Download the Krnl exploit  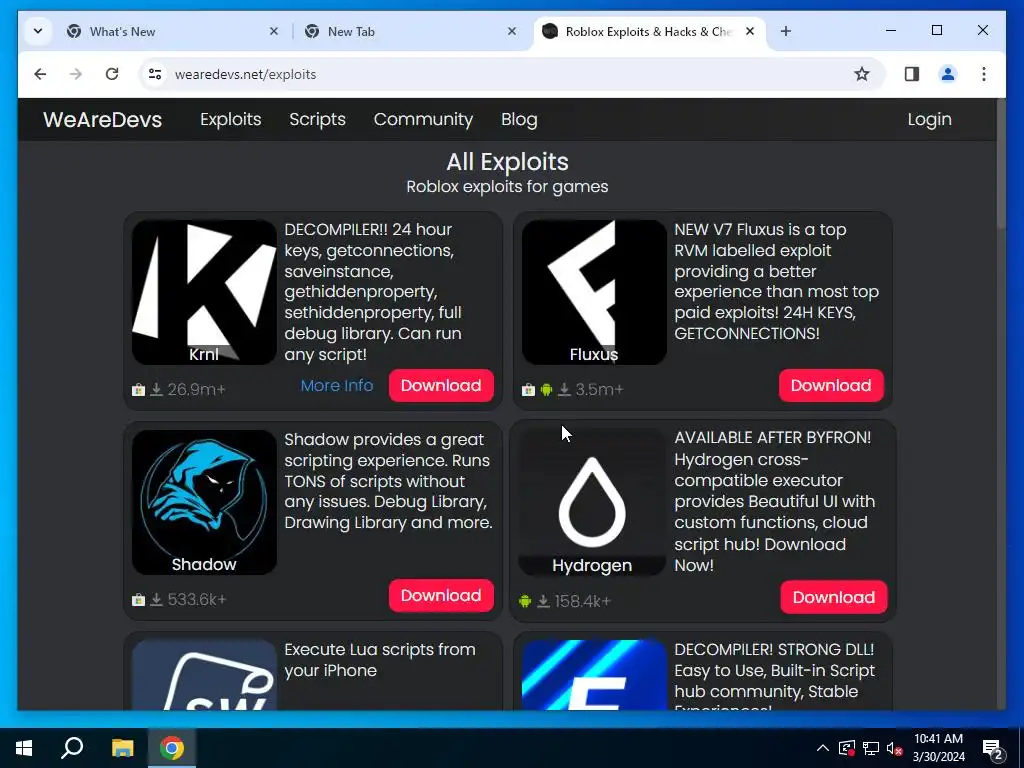pyautogui.click(x=441, y=385)
